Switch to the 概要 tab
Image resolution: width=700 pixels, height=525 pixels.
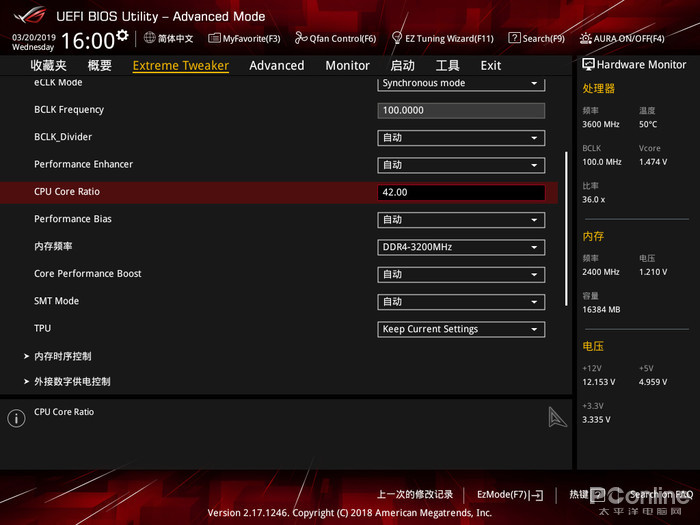(x=100, y=66)
